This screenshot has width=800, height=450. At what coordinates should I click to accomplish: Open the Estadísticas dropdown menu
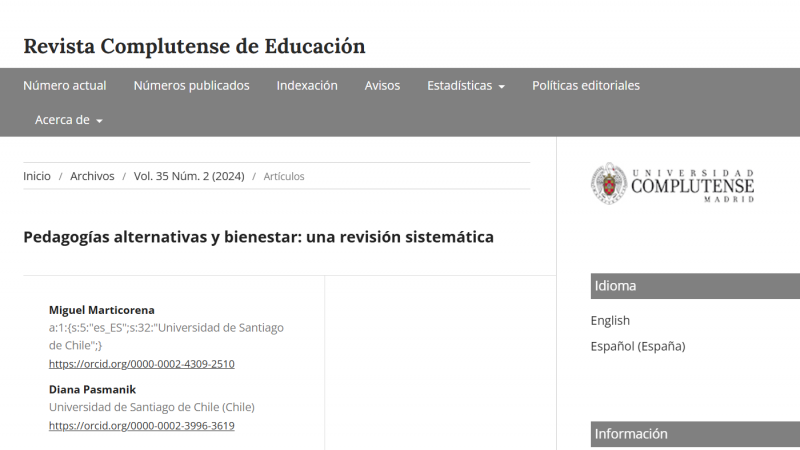click(465, 86)
